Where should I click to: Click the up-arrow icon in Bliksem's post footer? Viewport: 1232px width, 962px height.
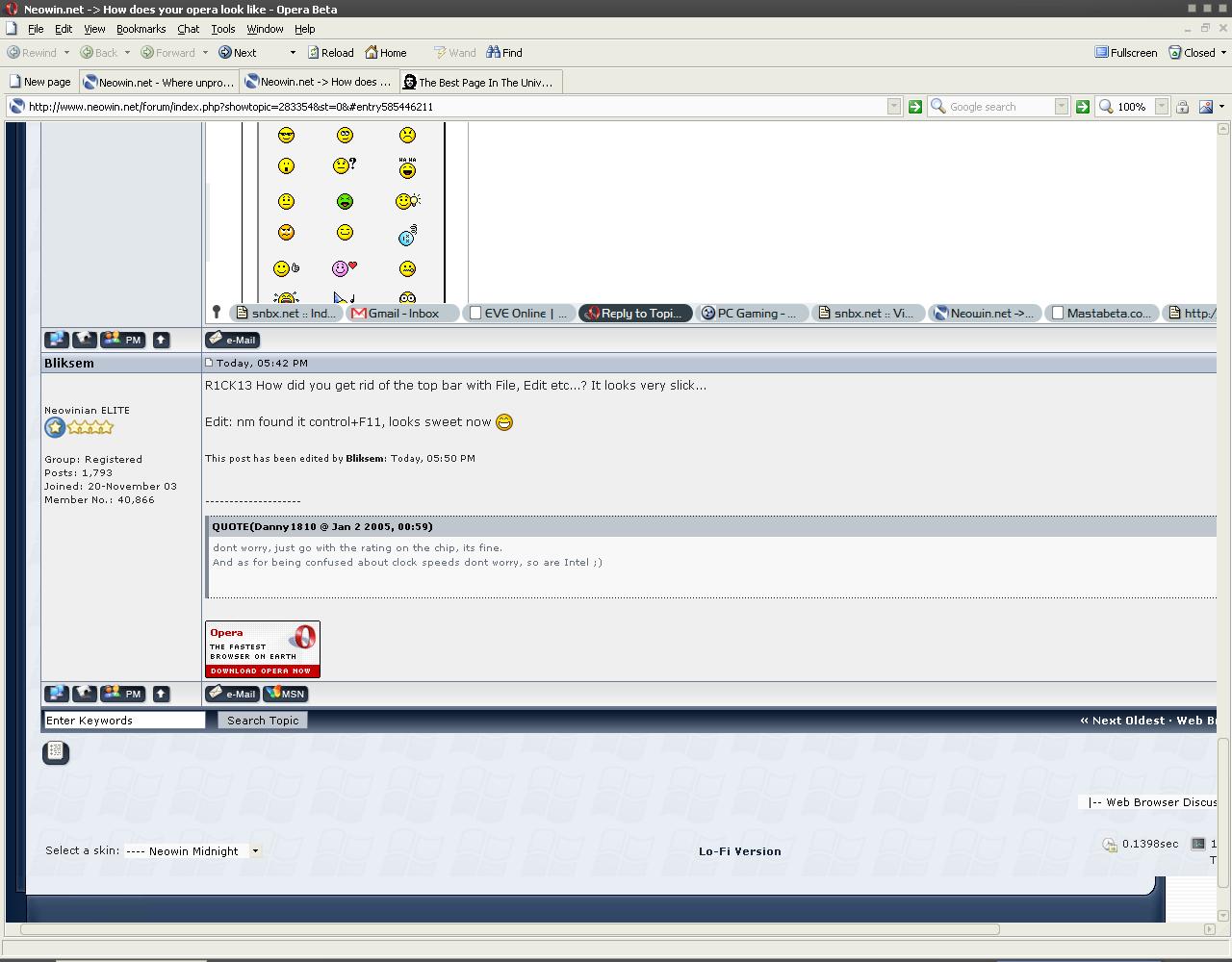pos(161,694)
